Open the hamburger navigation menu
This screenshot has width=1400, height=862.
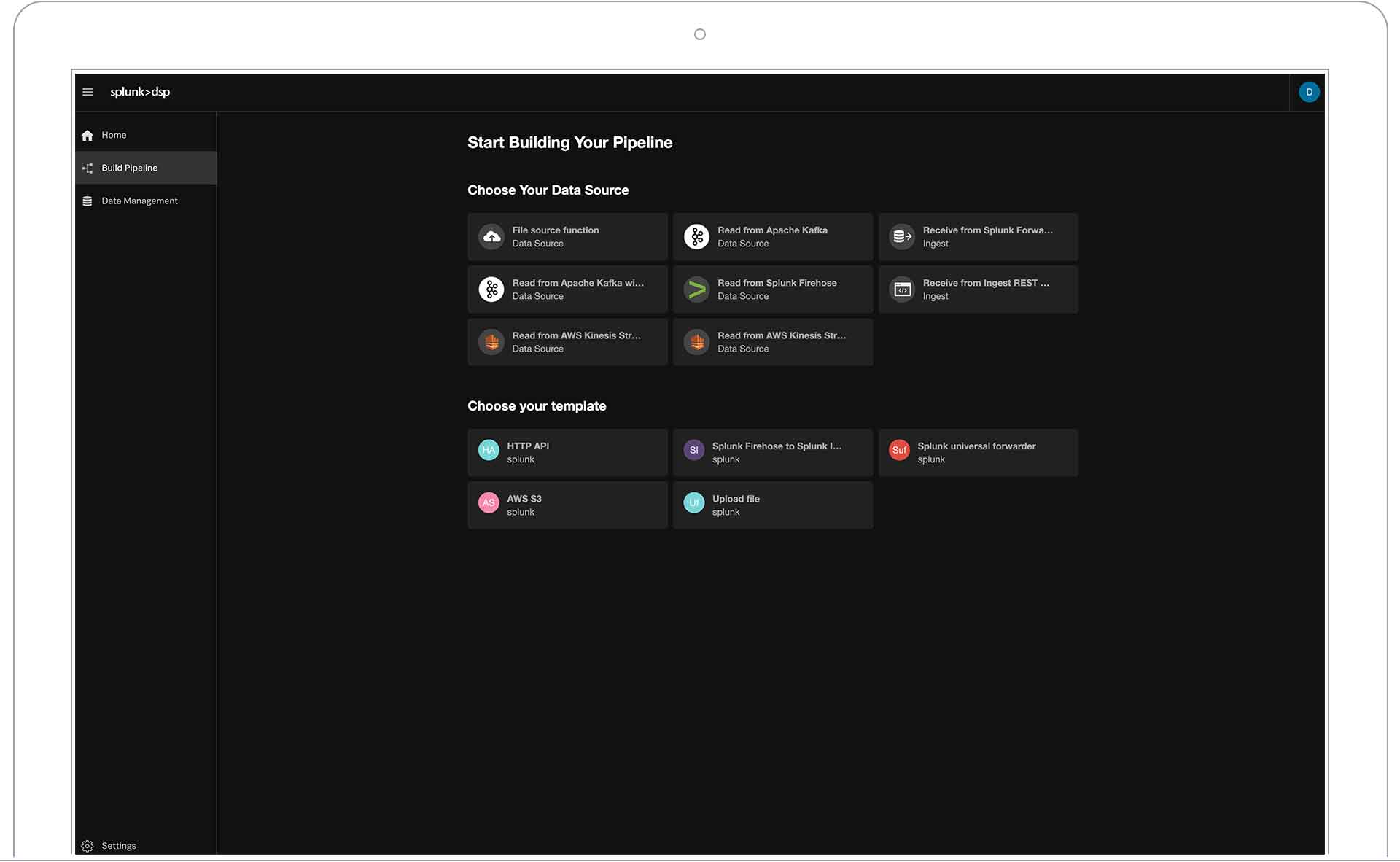[88, 92]
